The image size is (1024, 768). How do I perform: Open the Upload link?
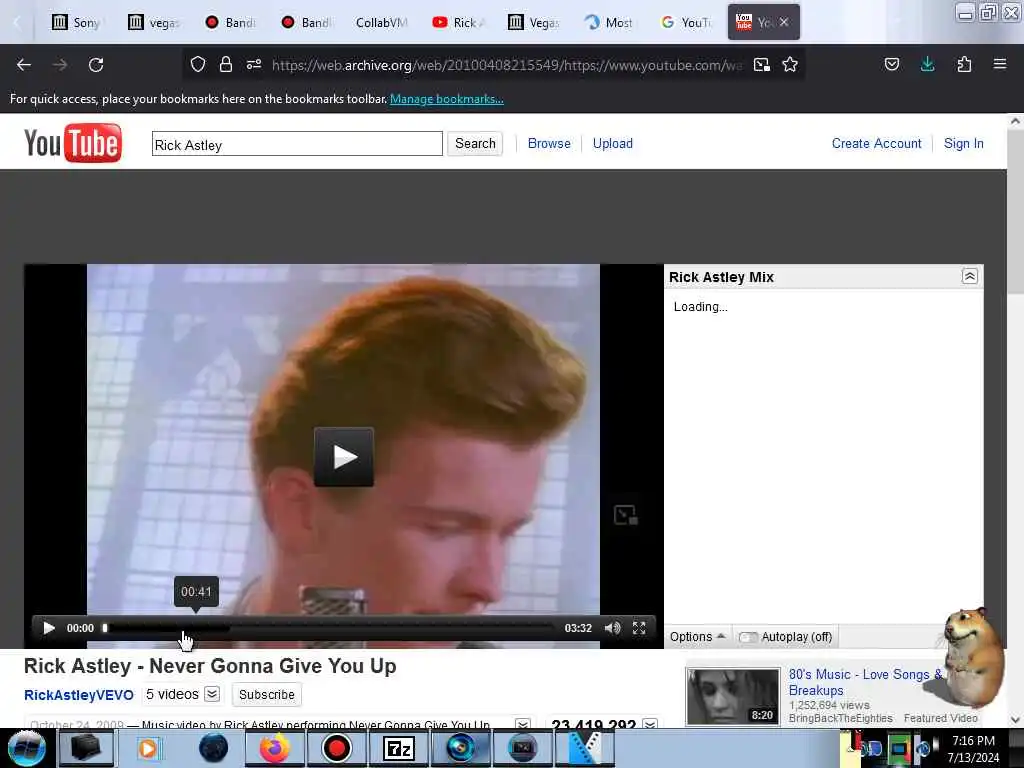(613, 144)
